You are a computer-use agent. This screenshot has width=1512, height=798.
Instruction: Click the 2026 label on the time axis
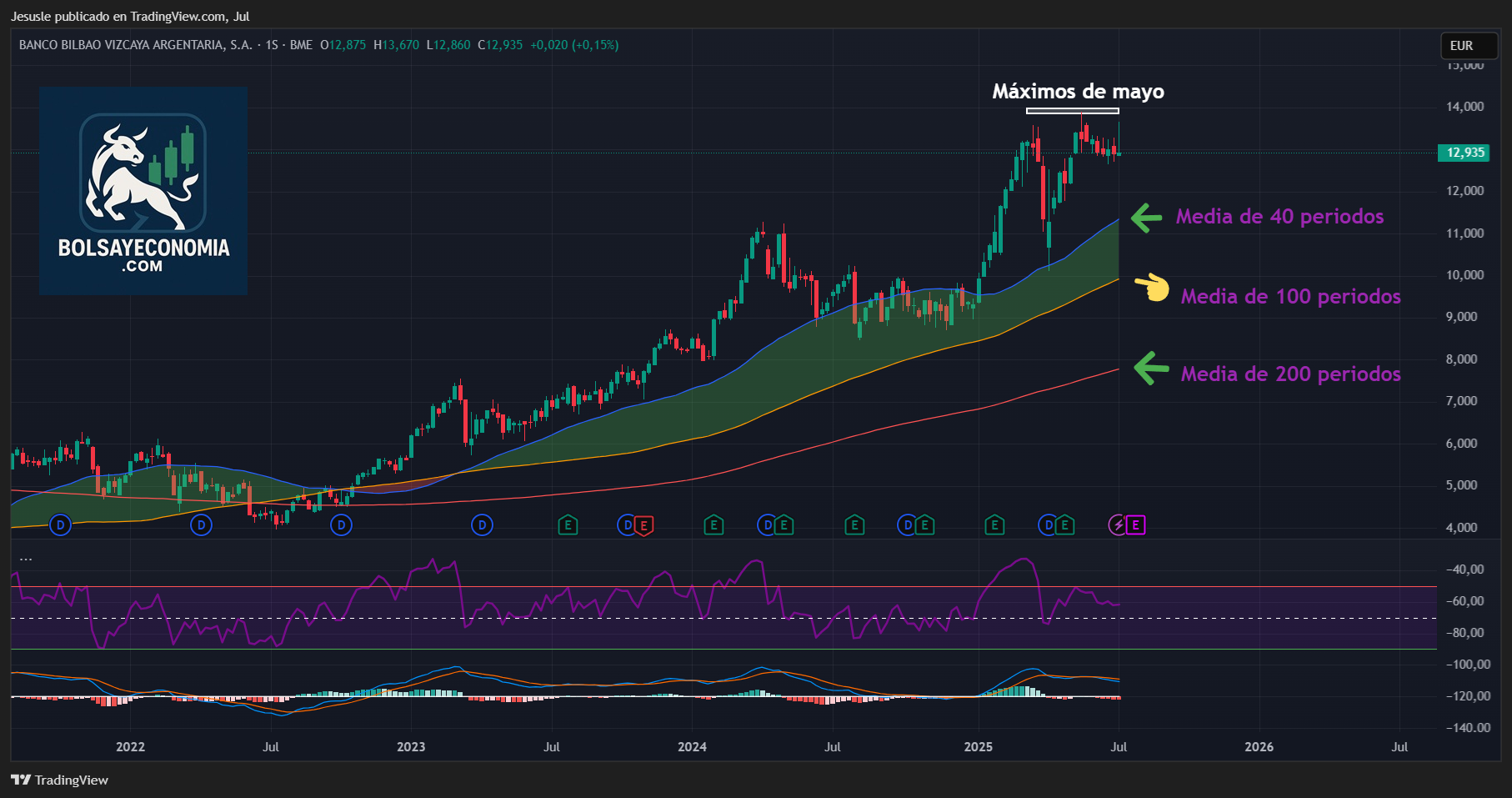coord(1259,747)
